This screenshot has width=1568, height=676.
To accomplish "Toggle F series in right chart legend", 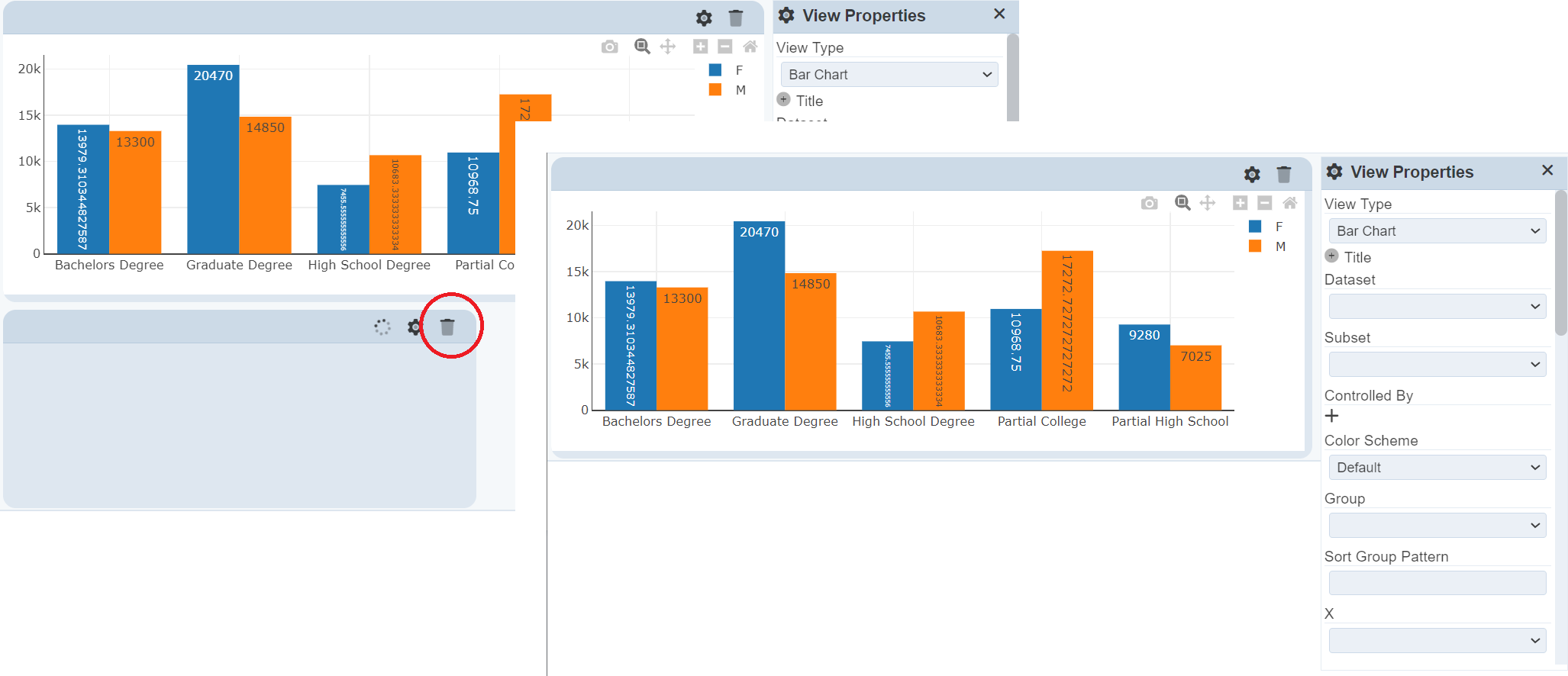I will tap(1267, 227).
